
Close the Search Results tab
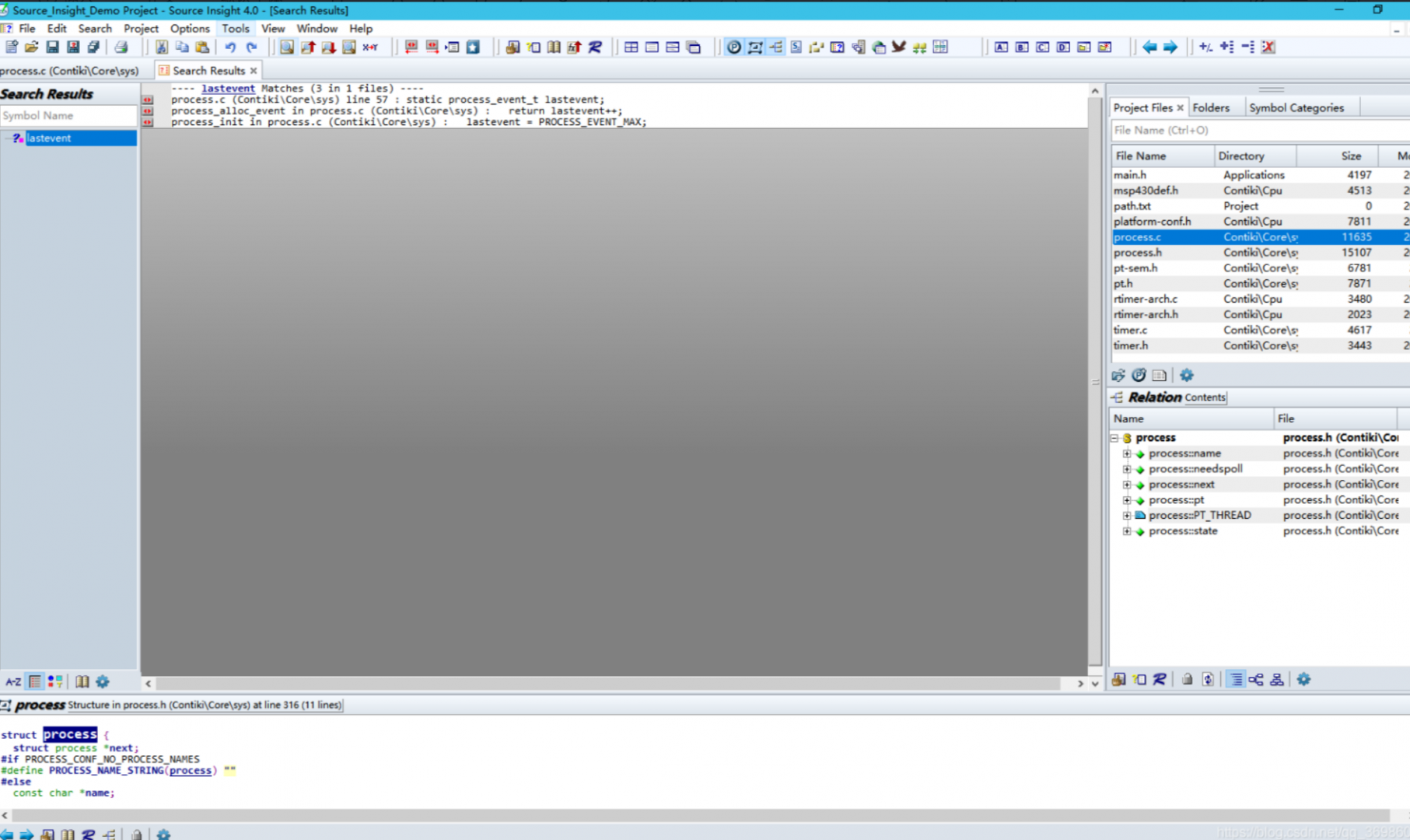point(254,71)
